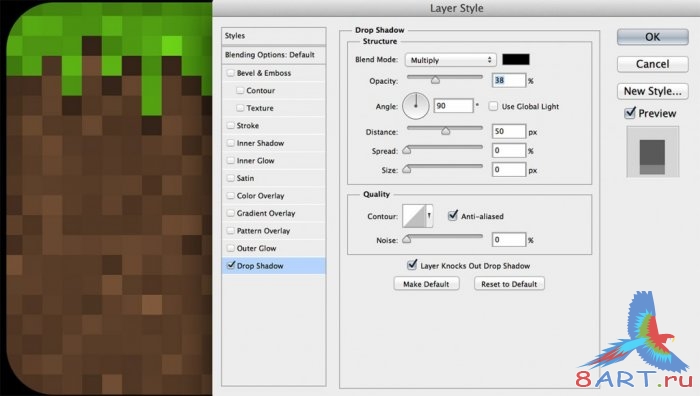The height and width of the screenshot is (396, 700).
Task: Select the Inner Shadow row label
Action: pyautogui.click(x=260, y=143)
